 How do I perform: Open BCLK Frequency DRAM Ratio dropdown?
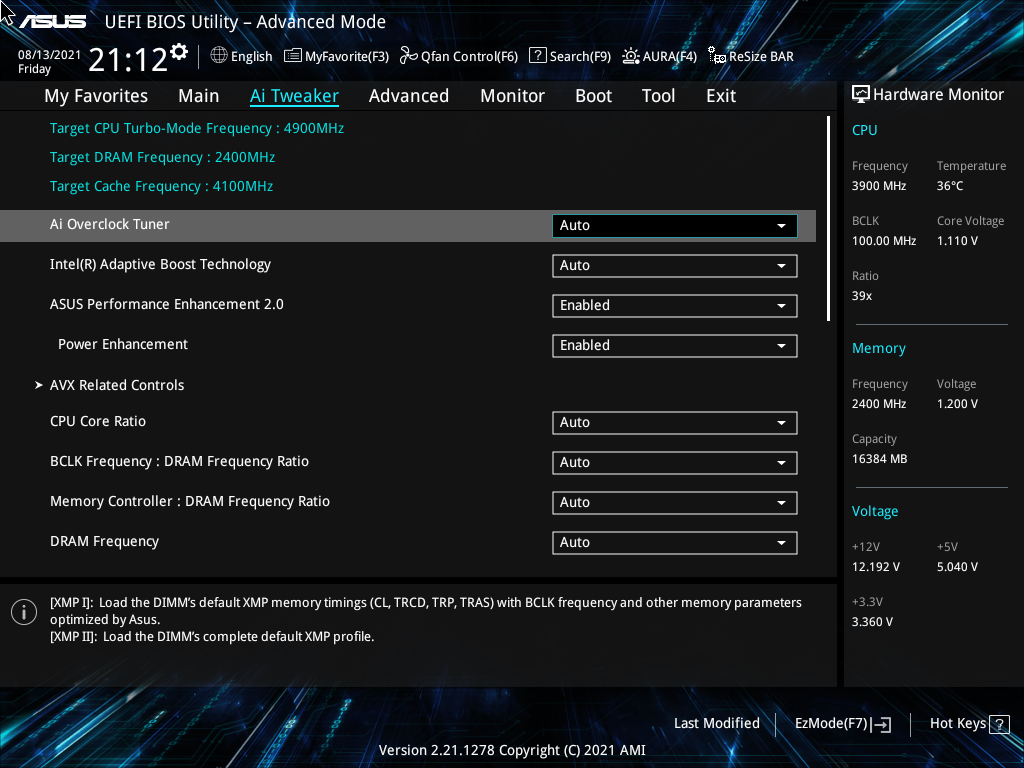[x=675, y=462]
